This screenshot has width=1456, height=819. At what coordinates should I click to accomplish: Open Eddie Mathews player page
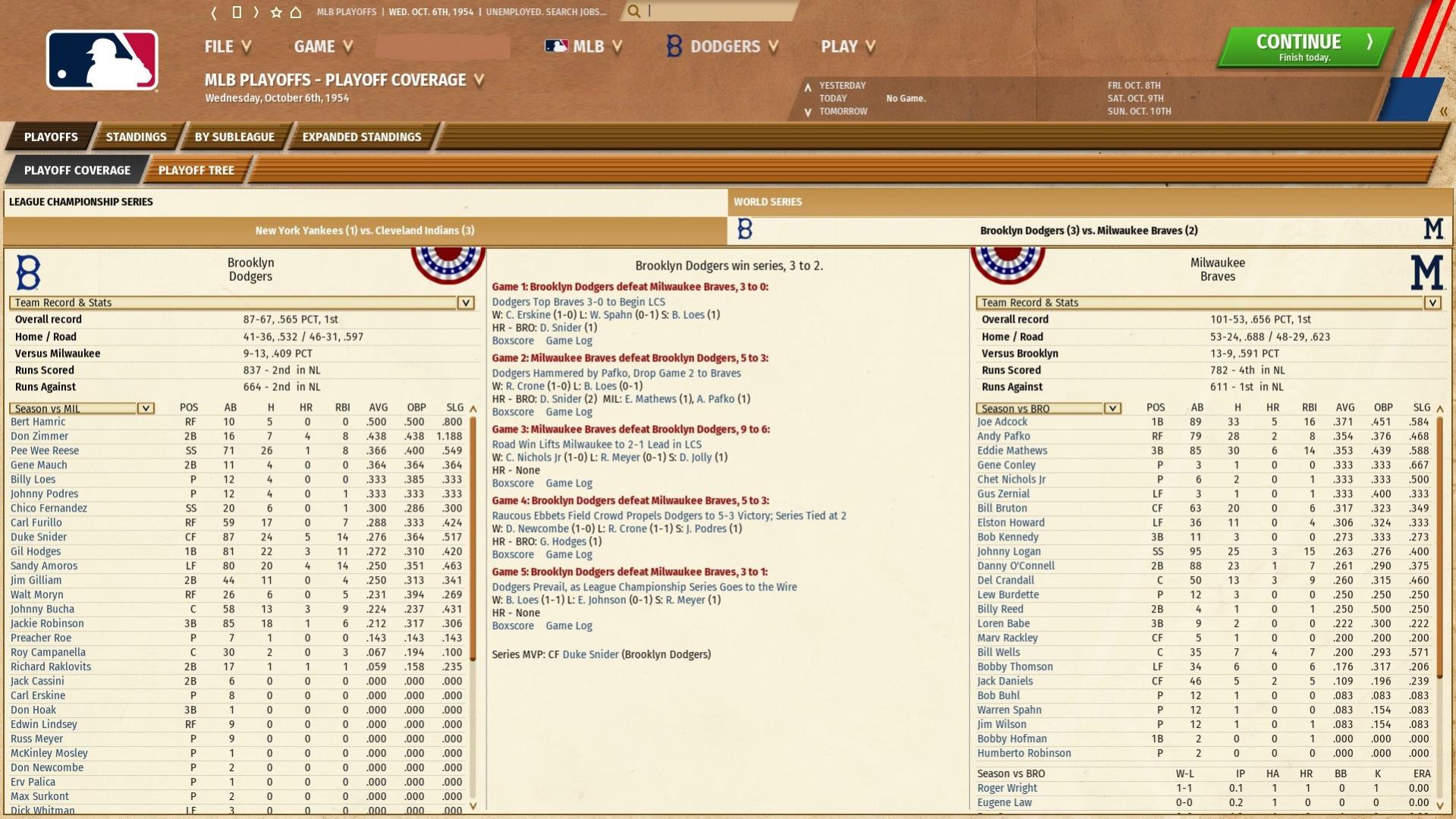click(x=1012, y=451)
